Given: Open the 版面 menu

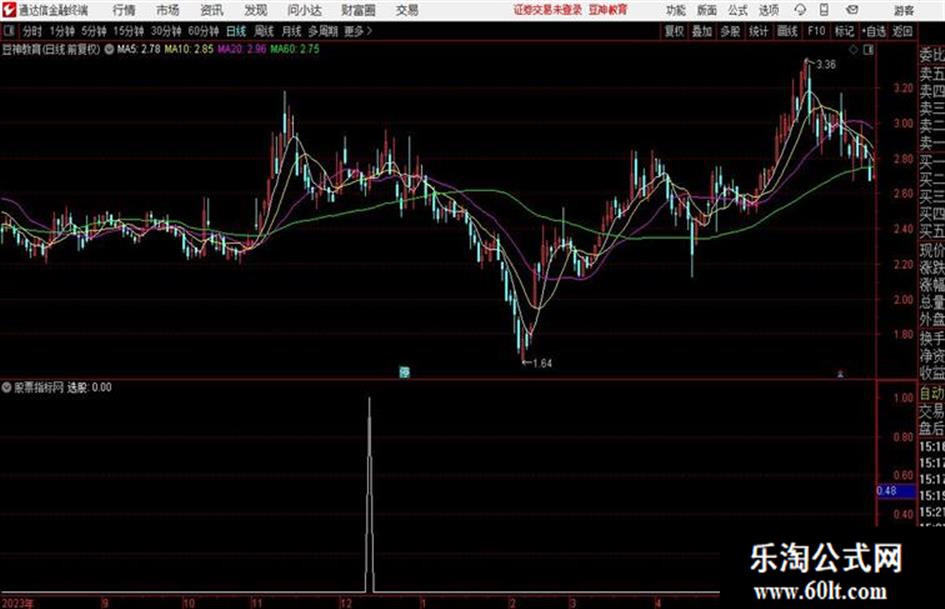Looking at the screenshot, I should coord(706,10).
